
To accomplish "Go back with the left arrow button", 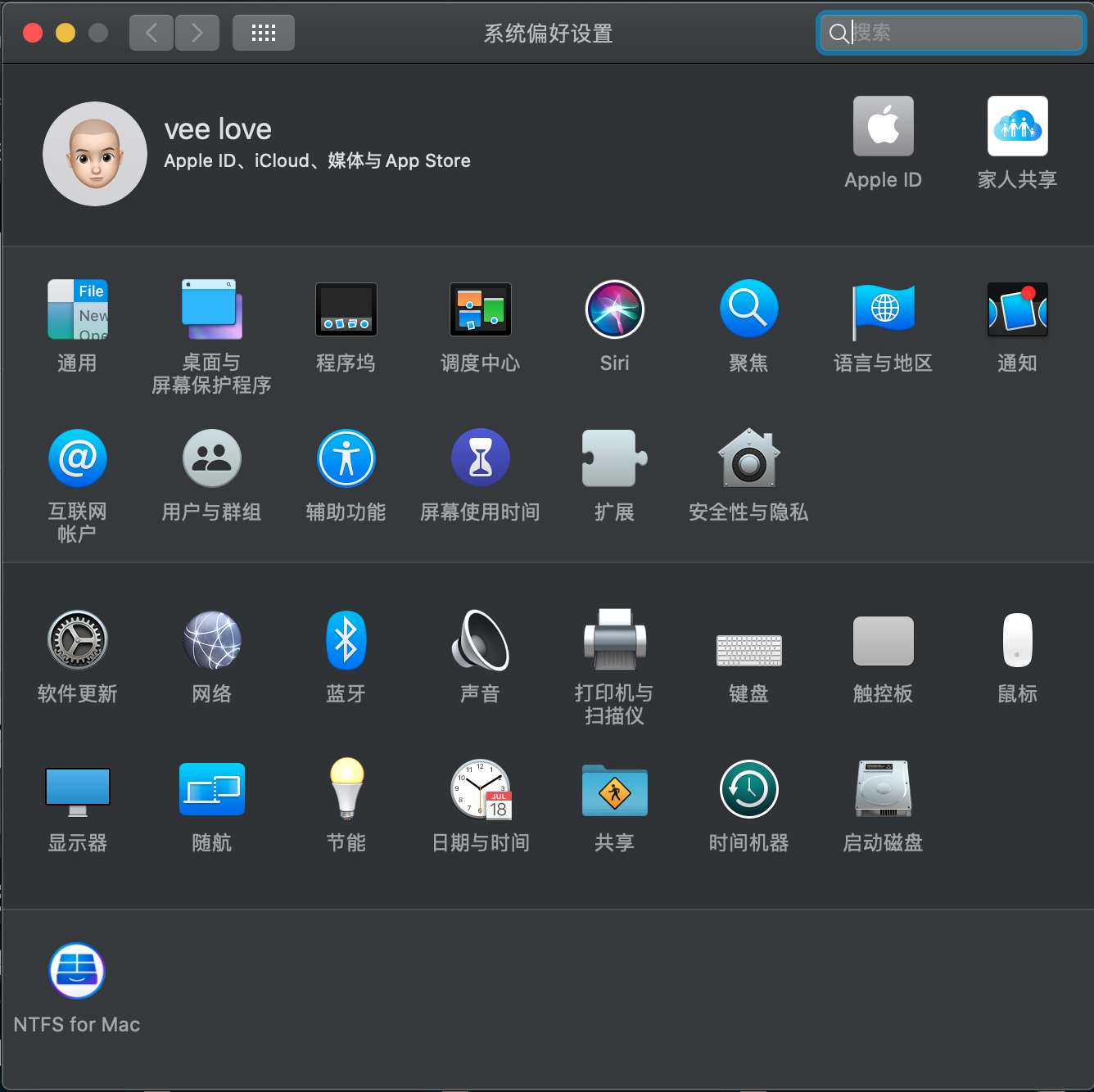I will click(x=151, y=33).
